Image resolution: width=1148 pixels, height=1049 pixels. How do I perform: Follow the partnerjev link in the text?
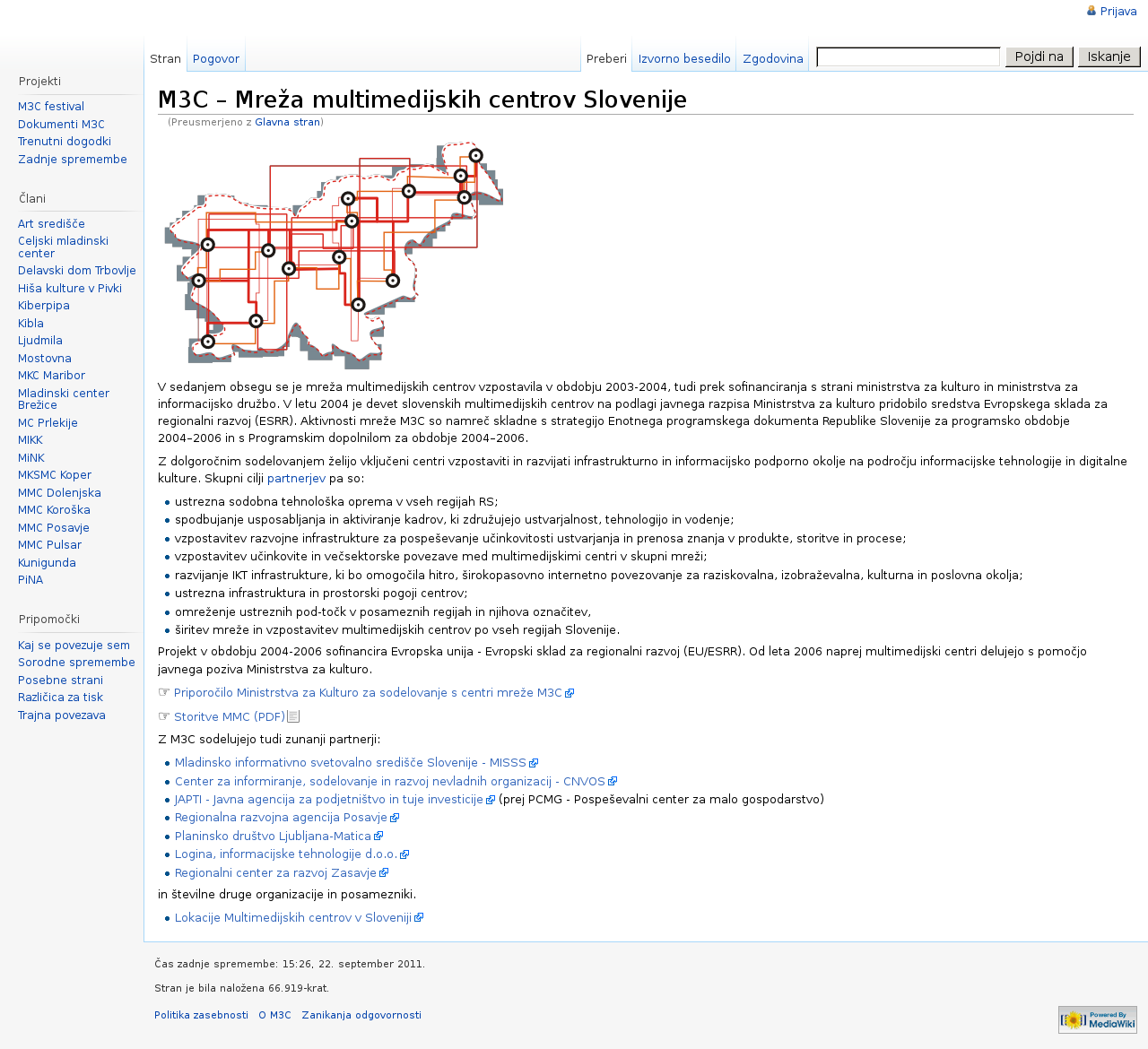(296, 479)
